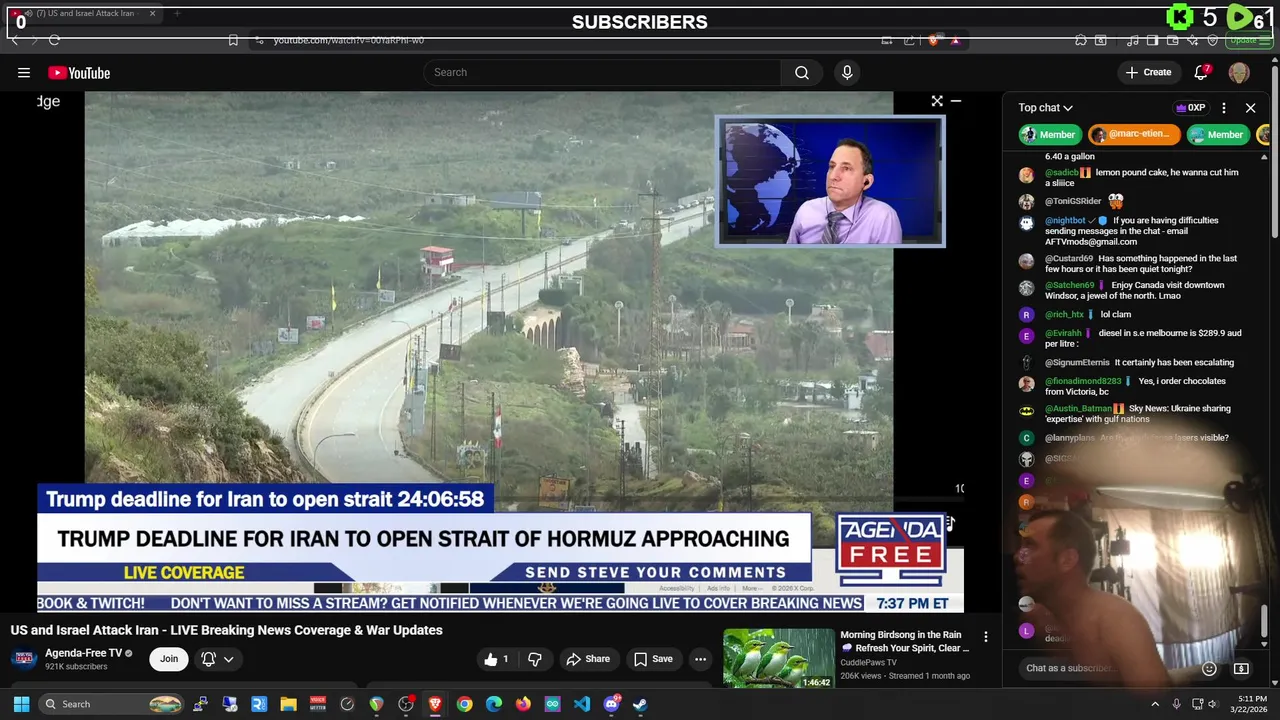
Task: Open Brave Shields lion icon
Action: pos(934,40)
